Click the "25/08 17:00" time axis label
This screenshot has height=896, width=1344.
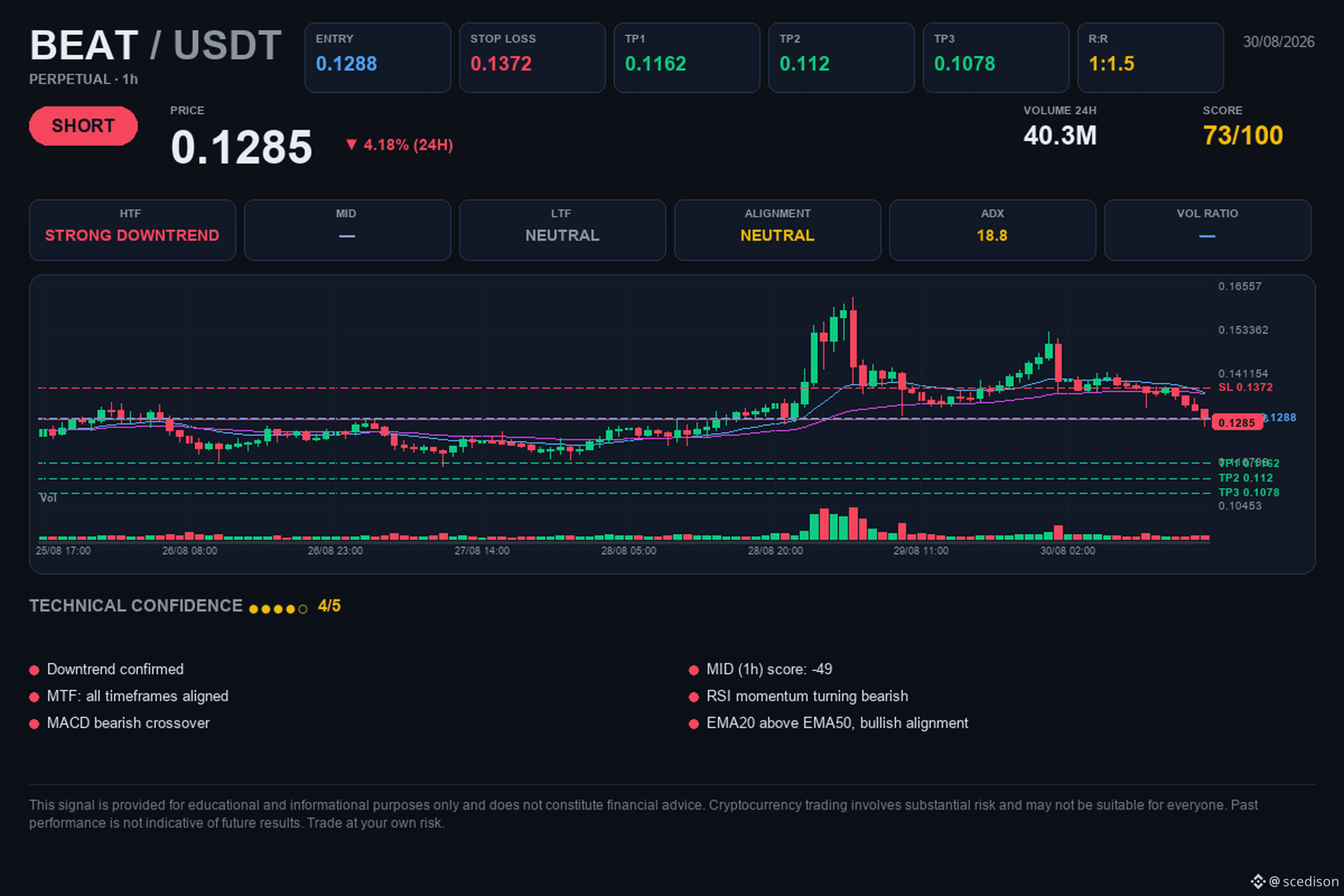pyautogui.click(x=63, y=551)
